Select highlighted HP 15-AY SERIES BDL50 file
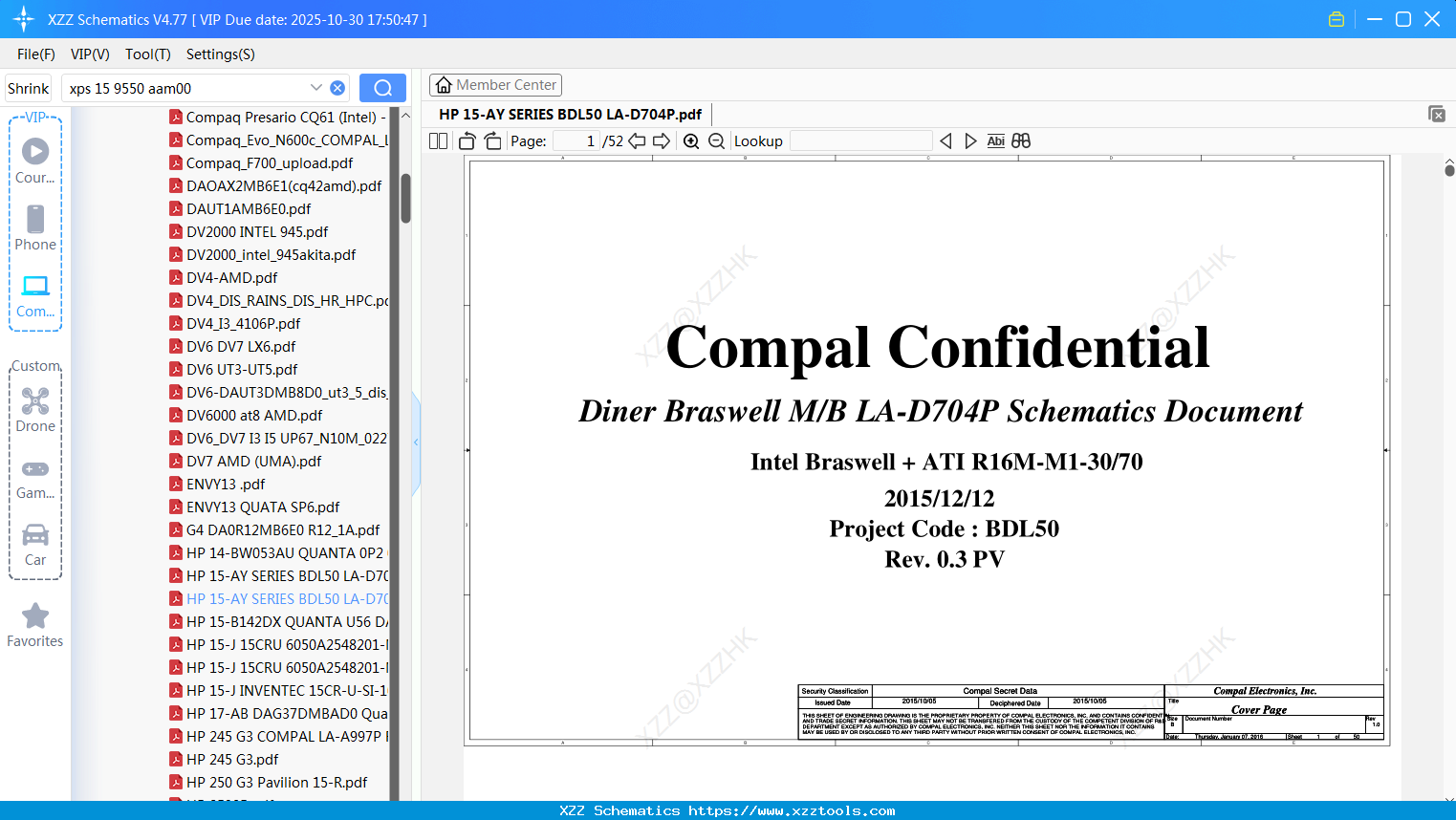Viewport: 1456px width, 820px height. tap(278, 598)
